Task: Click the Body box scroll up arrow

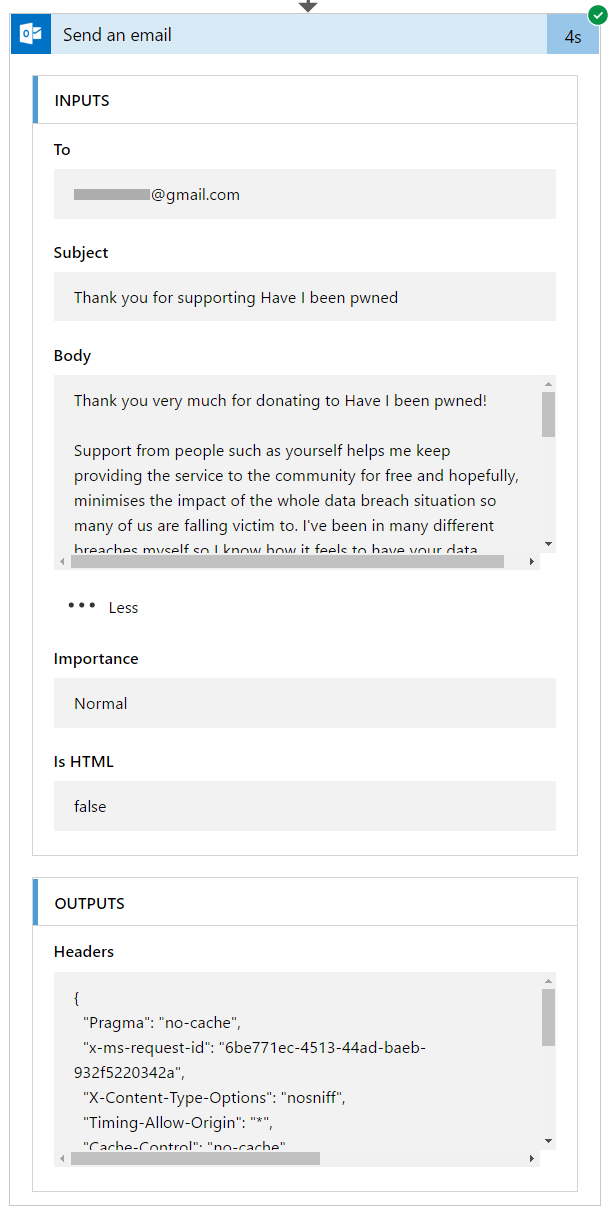Action: 548,384
